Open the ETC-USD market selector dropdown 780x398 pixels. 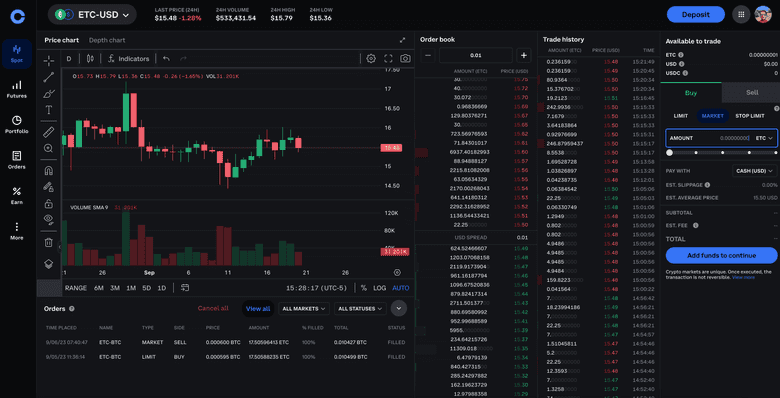click(x=92, y=15)
